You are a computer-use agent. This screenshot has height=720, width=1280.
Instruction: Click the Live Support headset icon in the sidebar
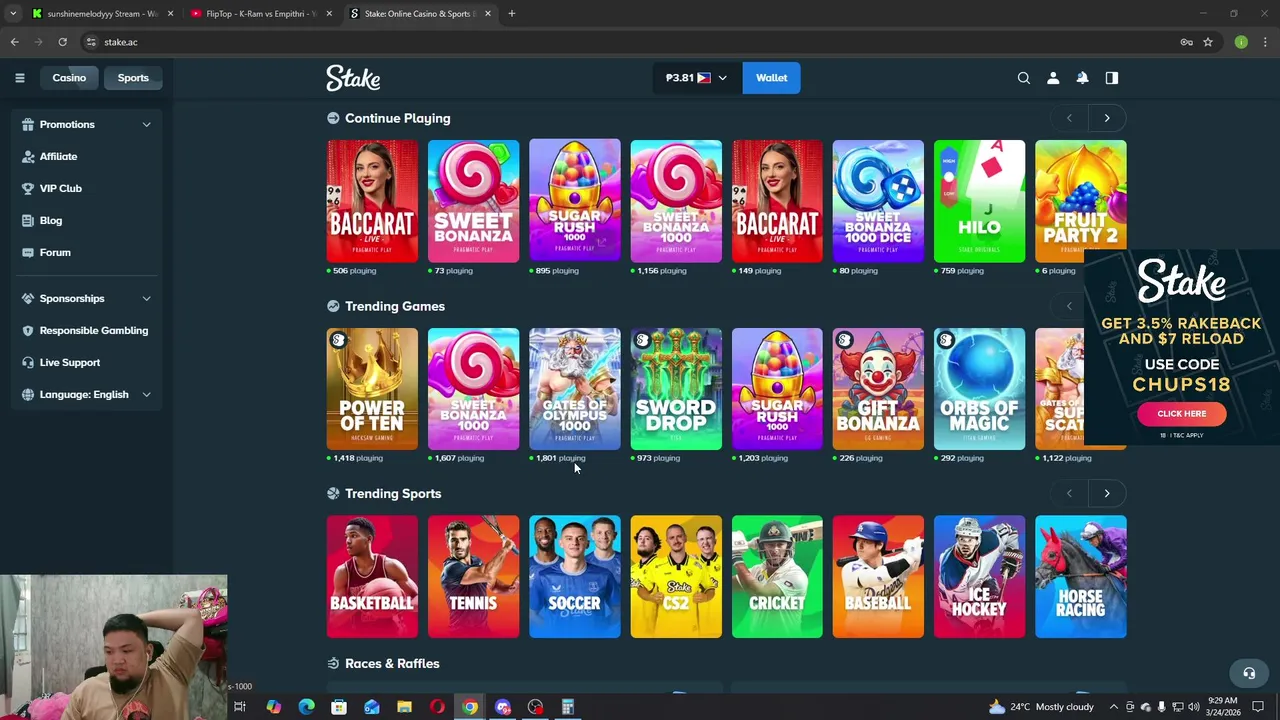29,362
